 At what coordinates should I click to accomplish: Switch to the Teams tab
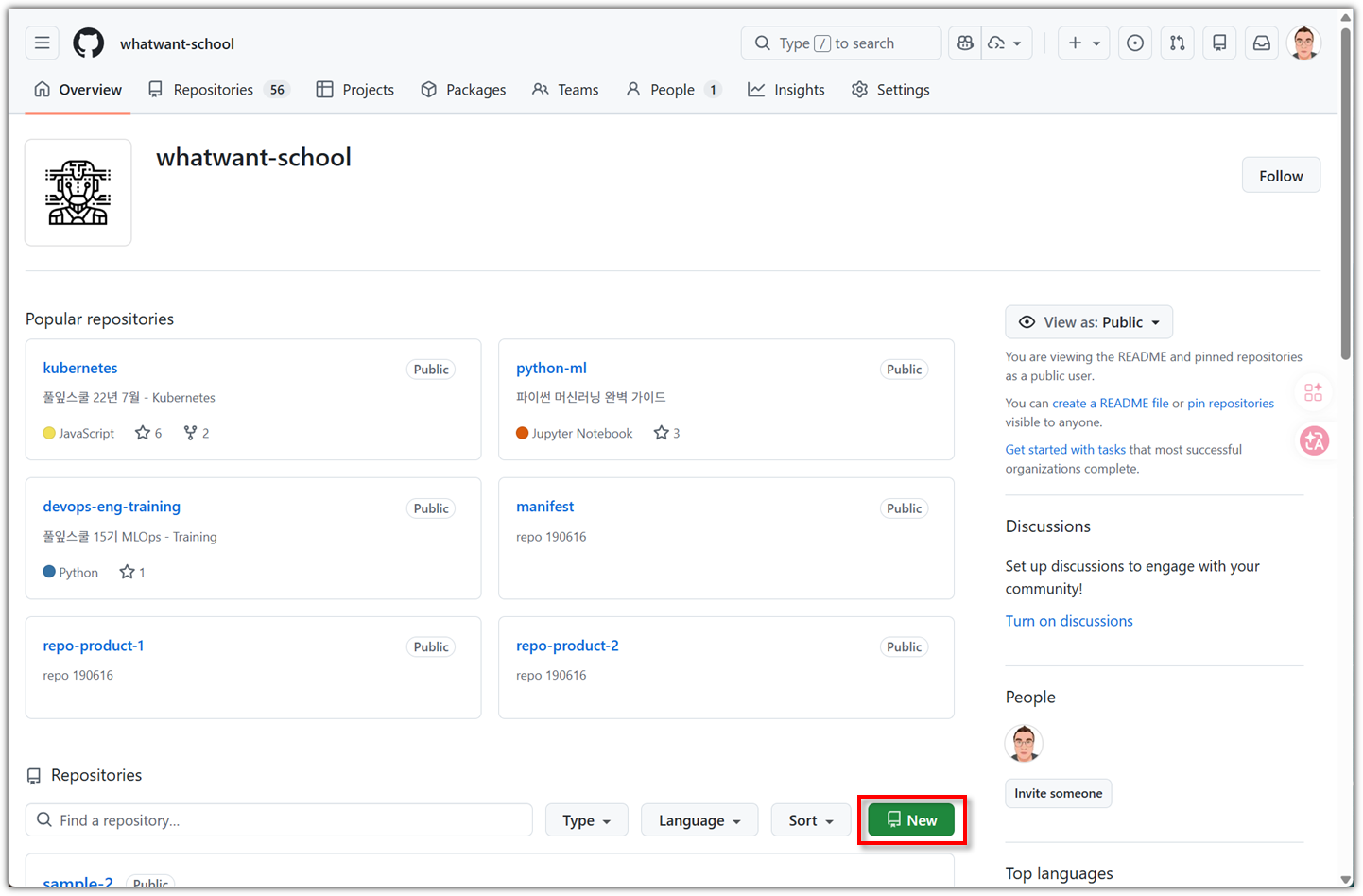tap(565, 90)
